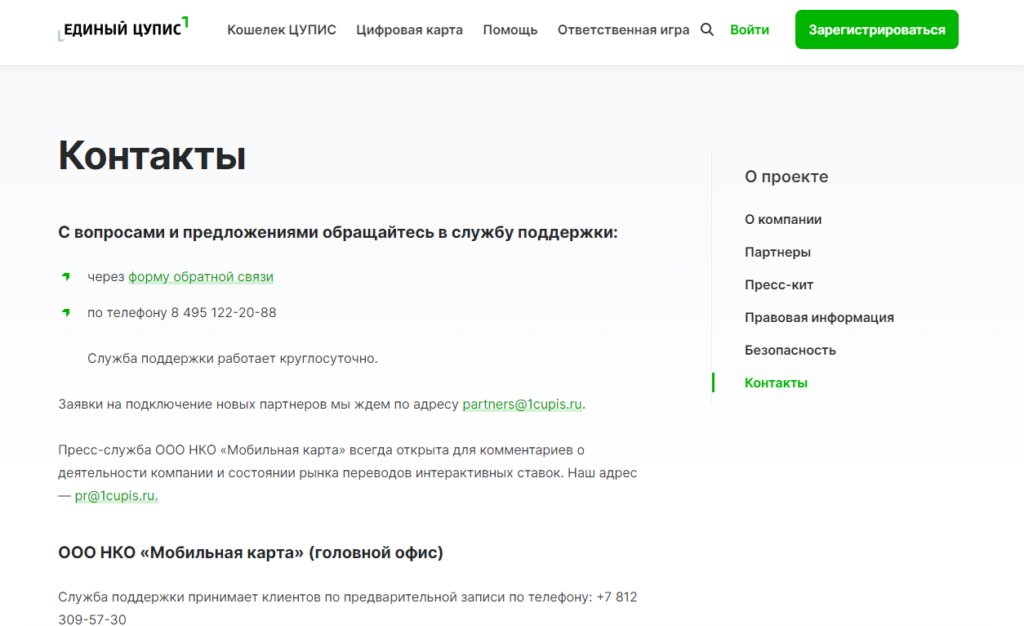Open the Цифровая карта menu item

point(409,30)
